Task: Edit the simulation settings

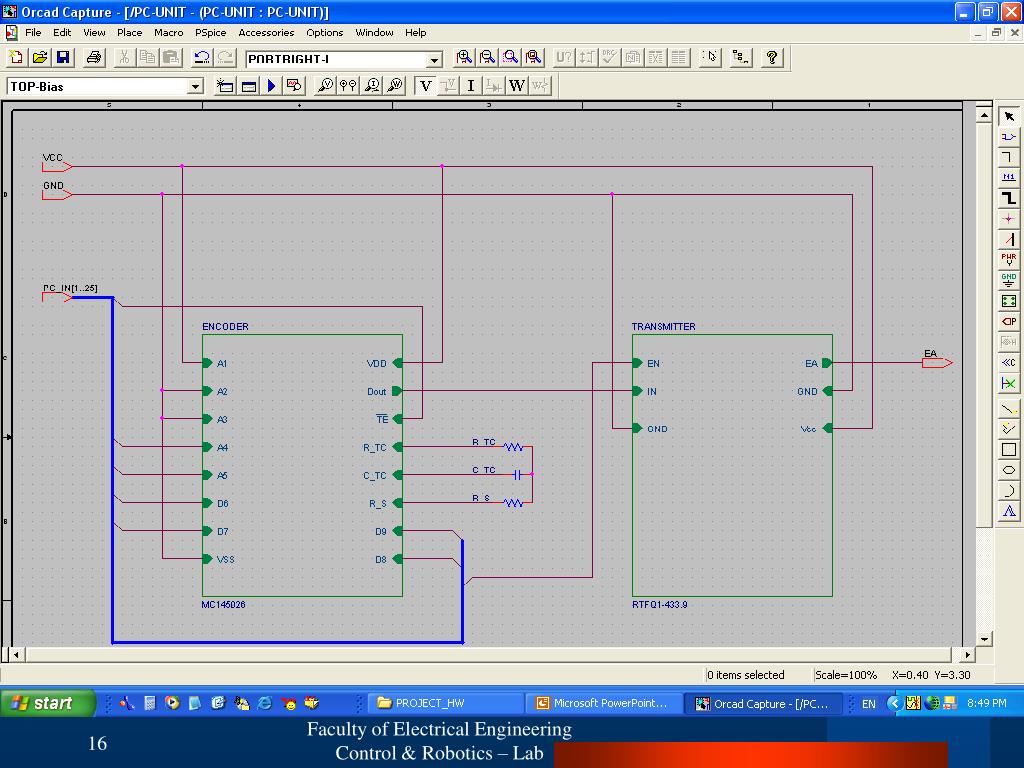Action: click(x=248, y=86)
